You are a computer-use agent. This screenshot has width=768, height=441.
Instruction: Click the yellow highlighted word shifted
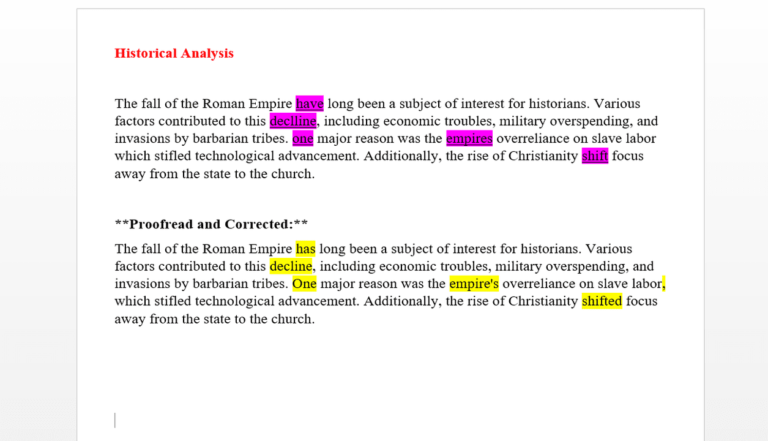click(602, 301)
